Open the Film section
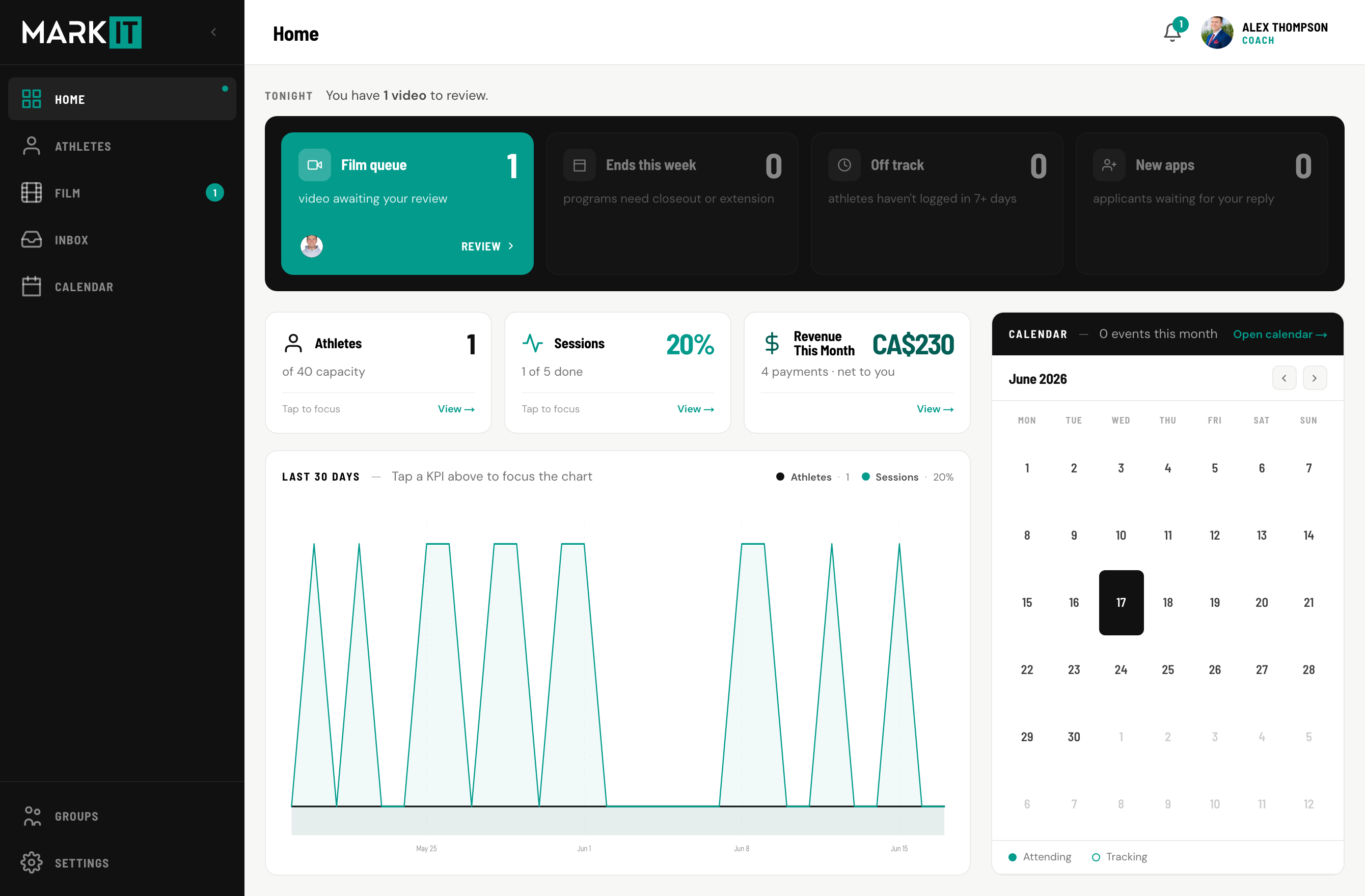The height and width of the screenshot is (896, 1365). 122,193
